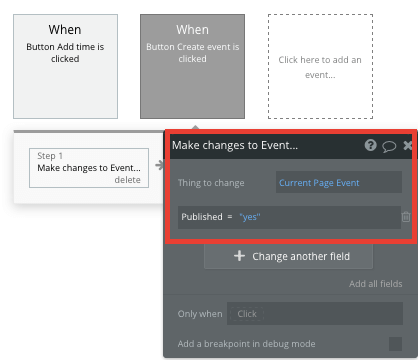The width and height of the screenshot is (418, 360).
Task: Edit the Current Page Event expression
Action: [339, 182]
